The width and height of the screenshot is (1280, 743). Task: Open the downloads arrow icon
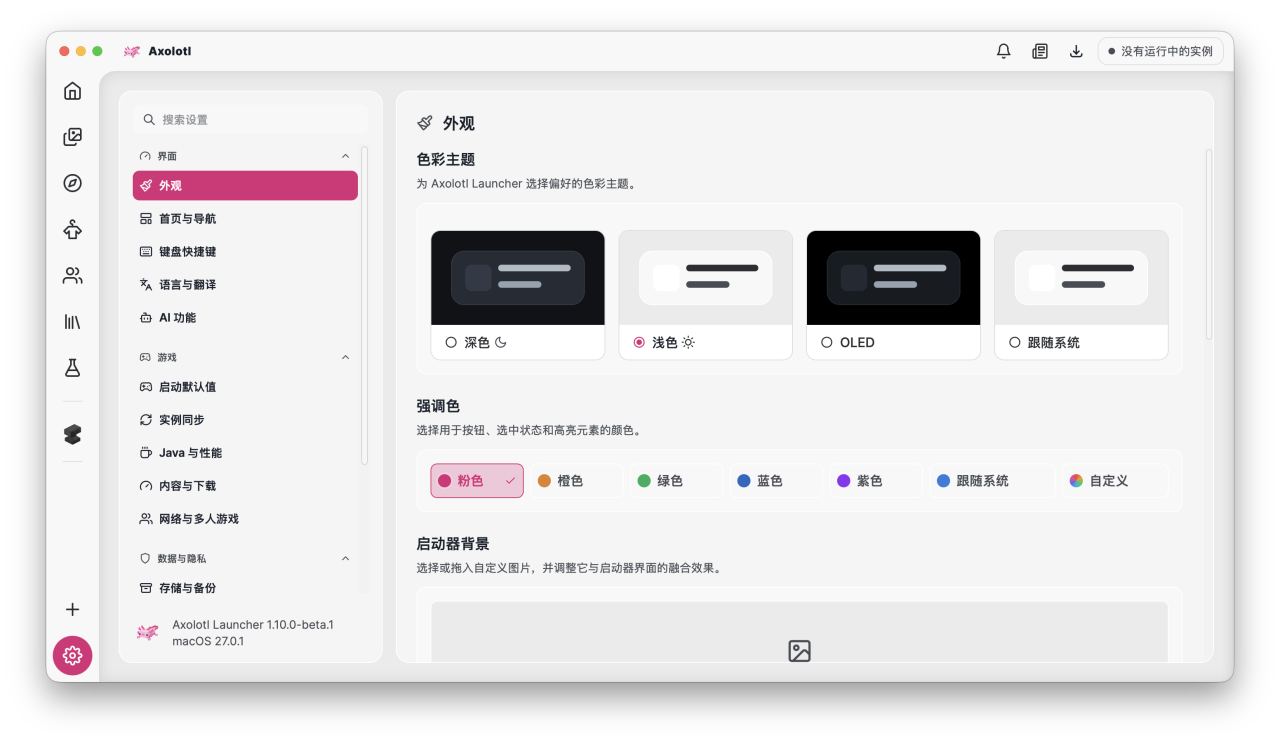pos(1076,51)
